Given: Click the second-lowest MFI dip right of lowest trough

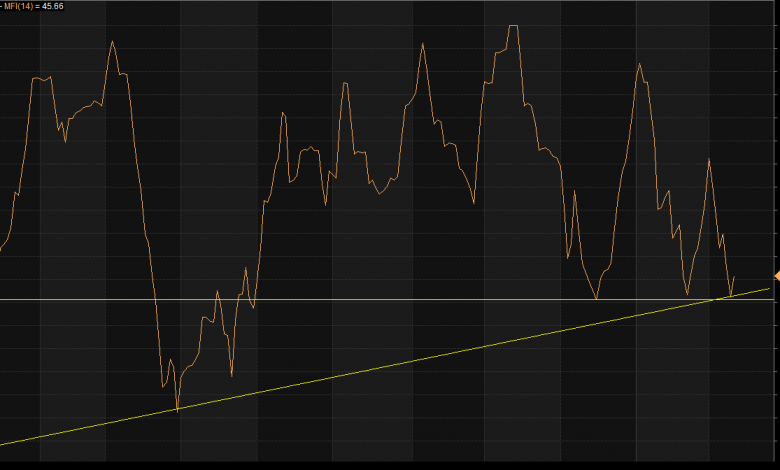Looking at the screenshot, I should tap(231, 376).
